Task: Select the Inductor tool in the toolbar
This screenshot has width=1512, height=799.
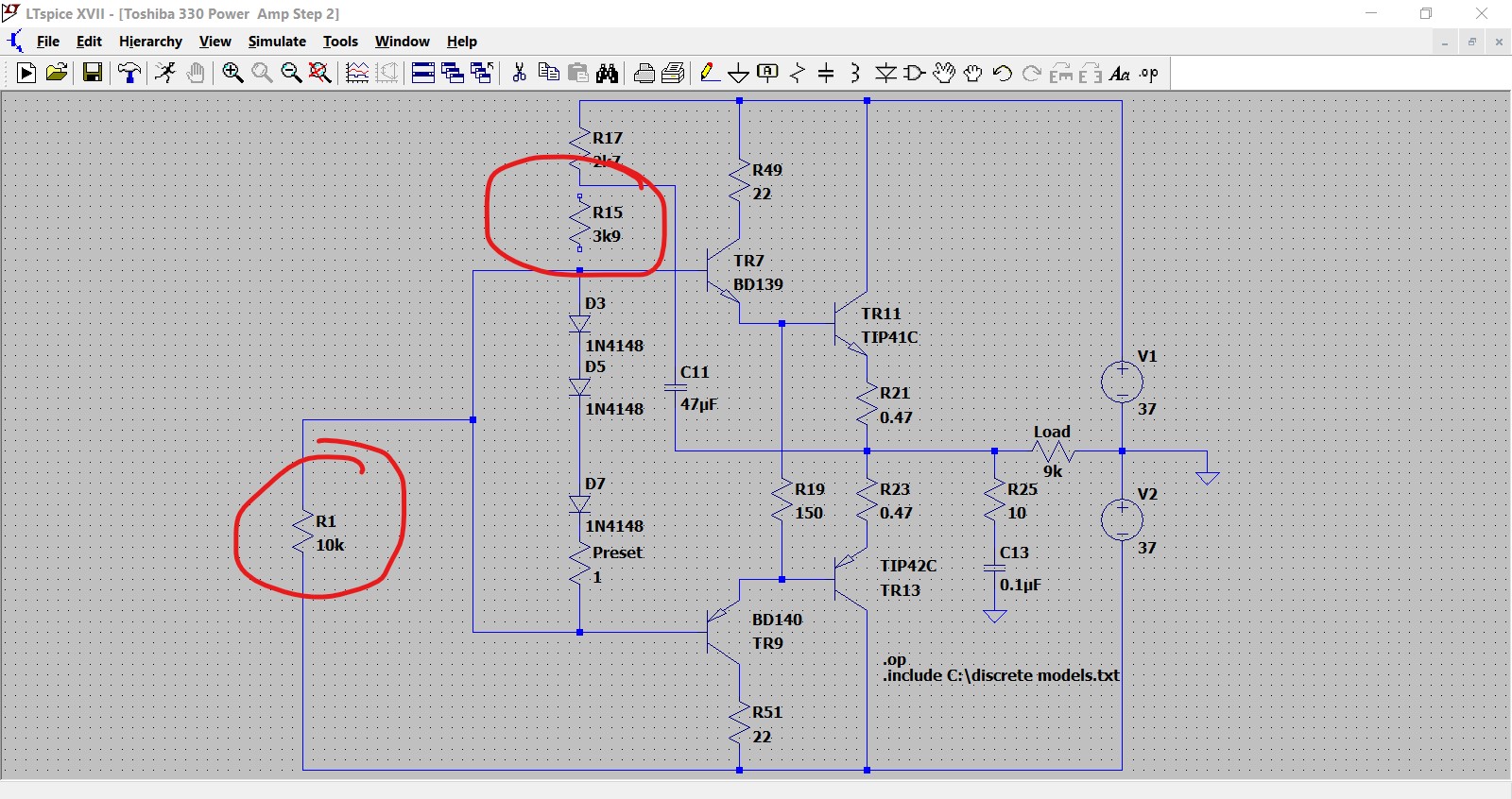Action: [x=855, y=73]
